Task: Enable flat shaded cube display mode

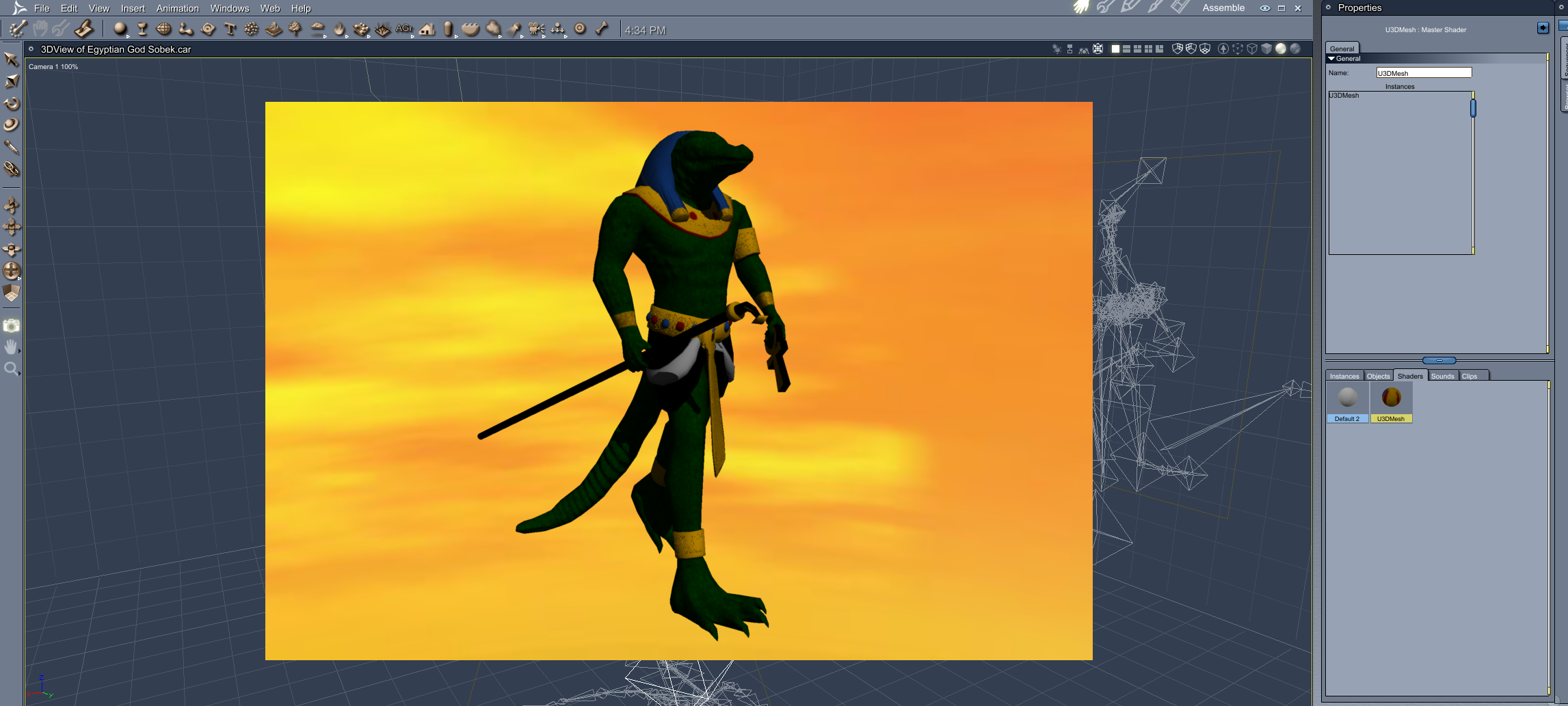Action: pos(1266,49)
